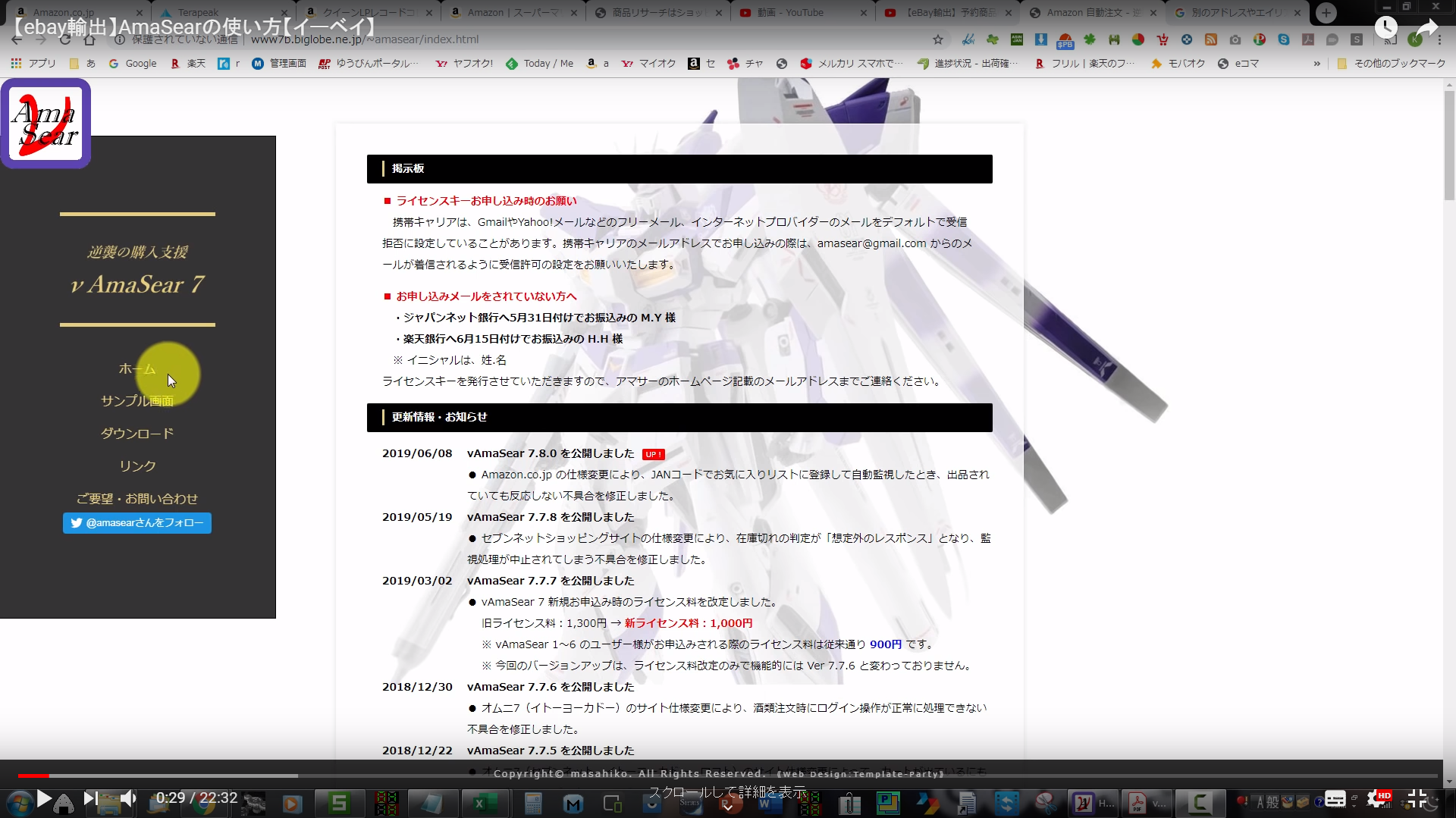Open ダウンロード page in the sidebar
The image size is (1456, 818).
click(137, 433)
